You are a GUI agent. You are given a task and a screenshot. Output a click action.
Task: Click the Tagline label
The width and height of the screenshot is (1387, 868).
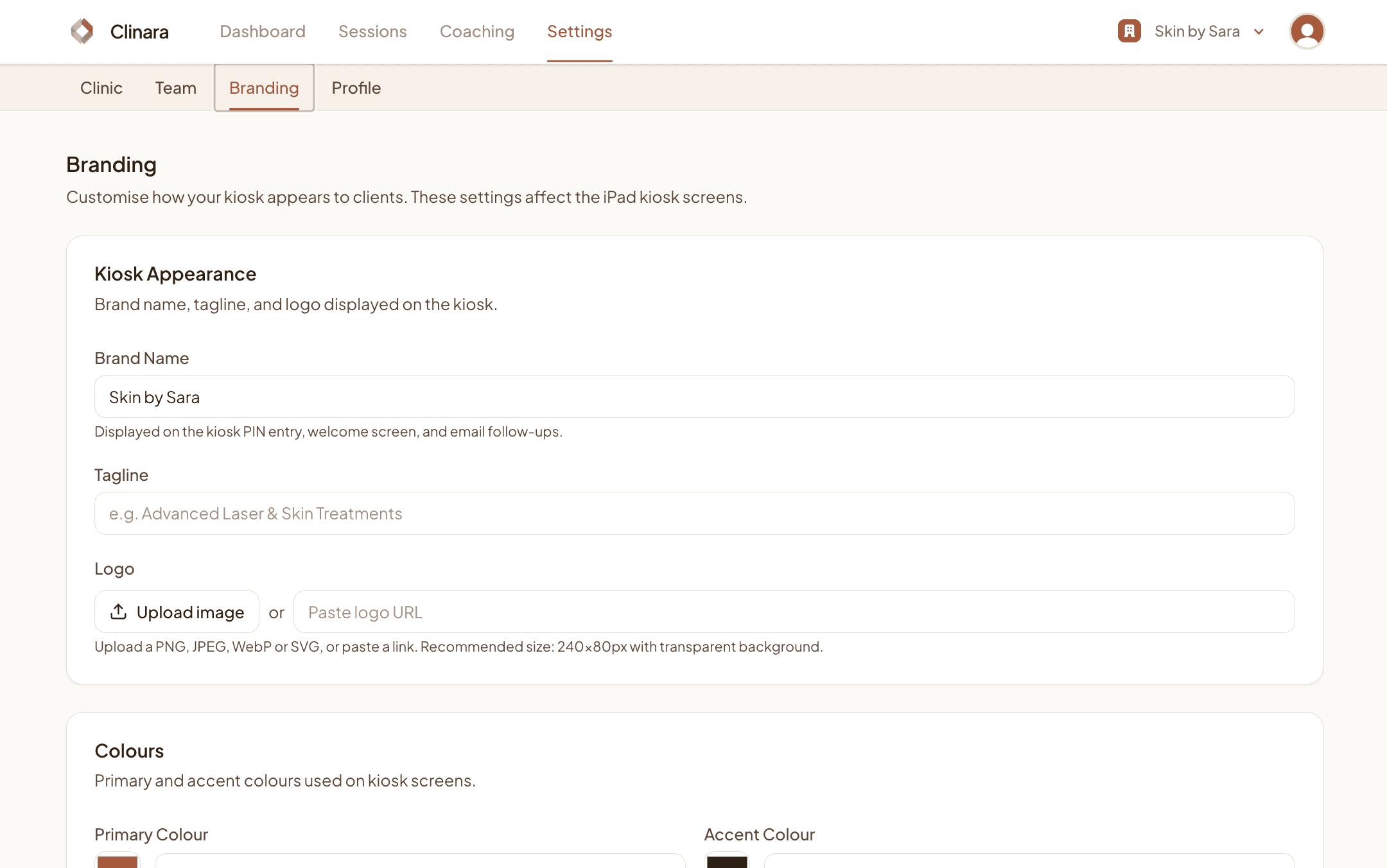121,475
